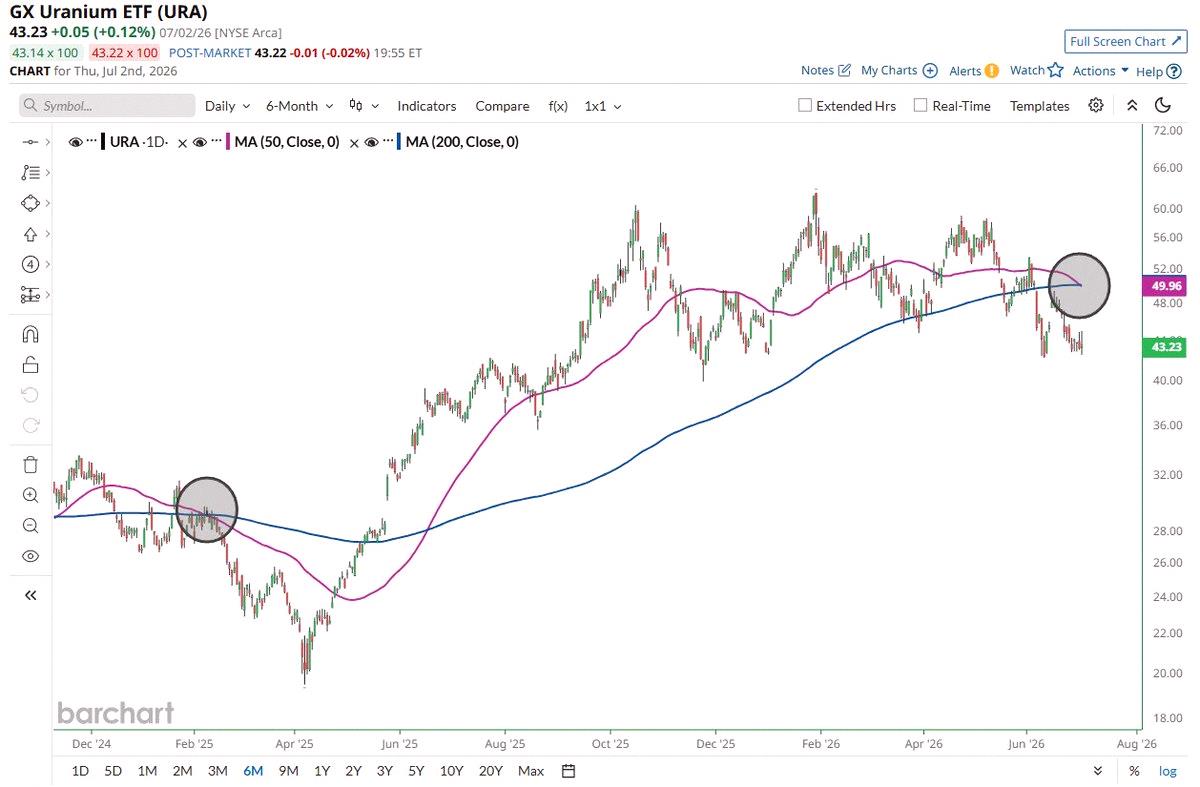Click the double down-chevron icon at bottom right

click(1097, 771)
